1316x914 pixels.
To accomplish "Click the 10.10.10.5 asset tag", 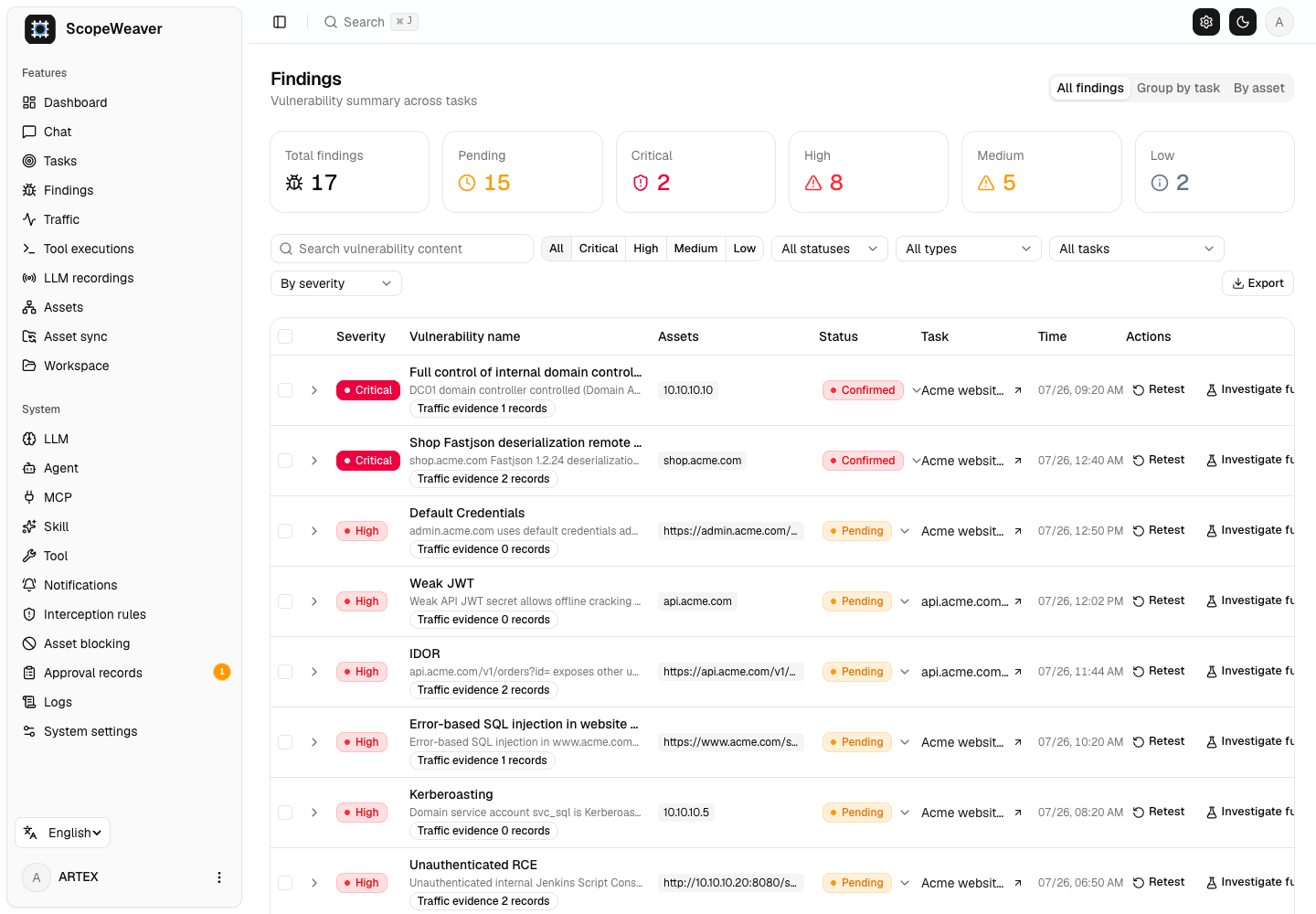I will (686, 813).
